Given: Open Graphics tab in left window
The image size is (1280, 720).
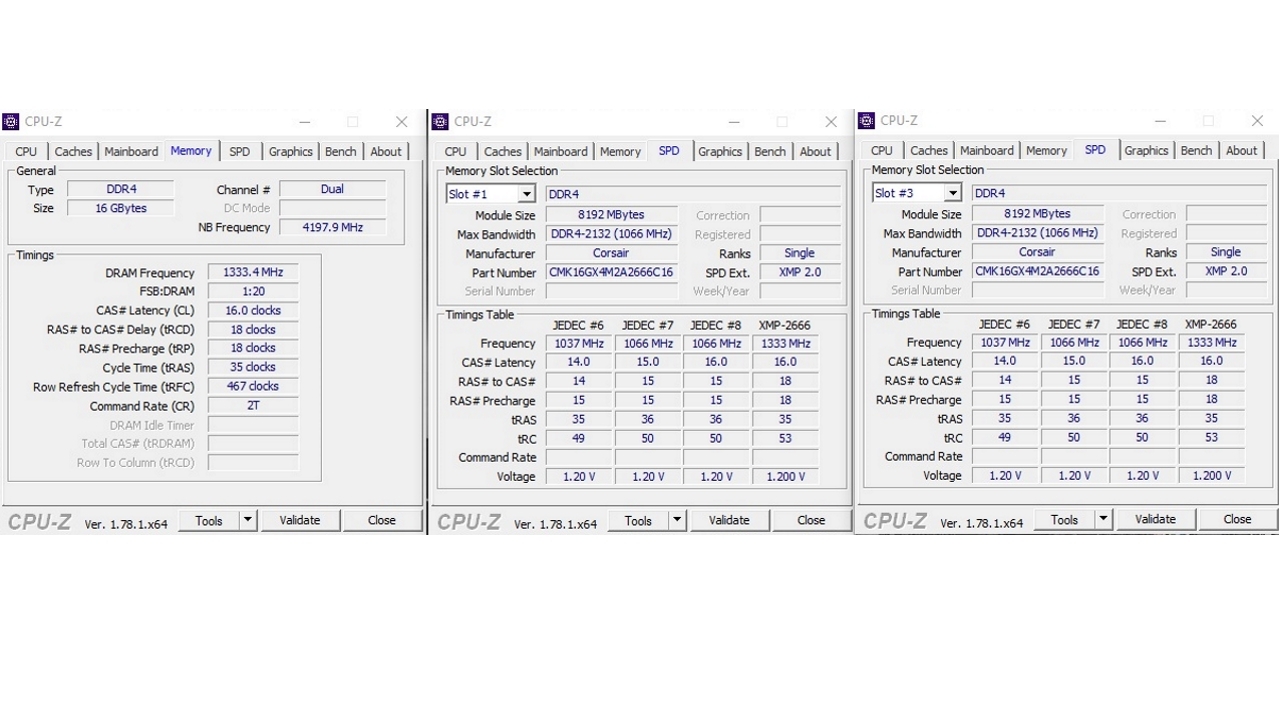Looking at the screenshot, I should coord(291,152).
